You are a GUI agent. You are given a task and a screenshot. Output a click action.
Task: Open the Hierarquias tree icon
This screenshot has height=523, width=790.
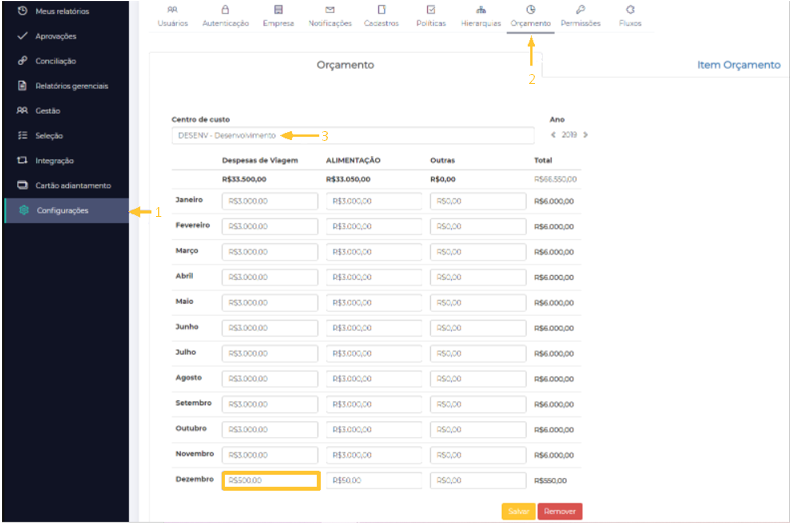[x=481, y=10]
